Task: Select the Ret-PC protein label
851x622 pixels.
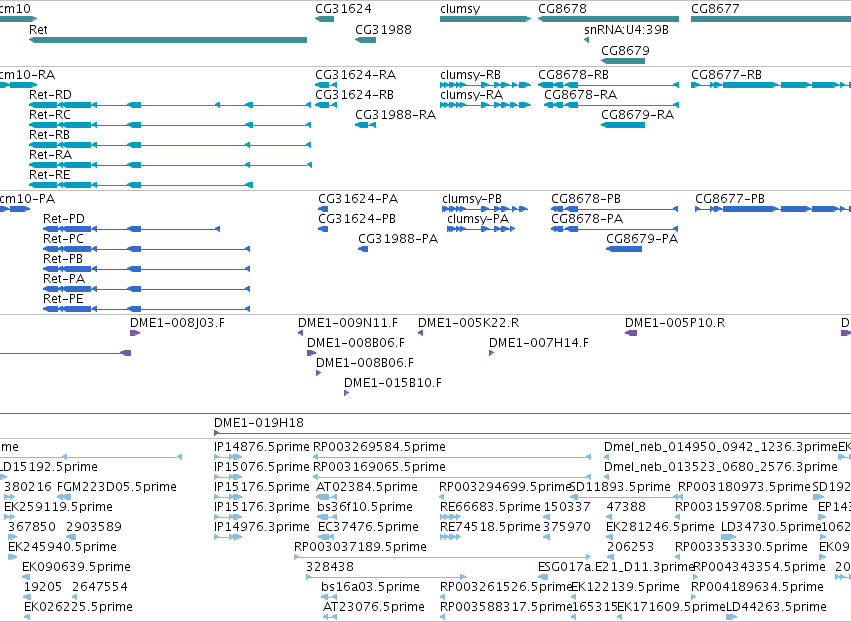Action: pos(63,239)
